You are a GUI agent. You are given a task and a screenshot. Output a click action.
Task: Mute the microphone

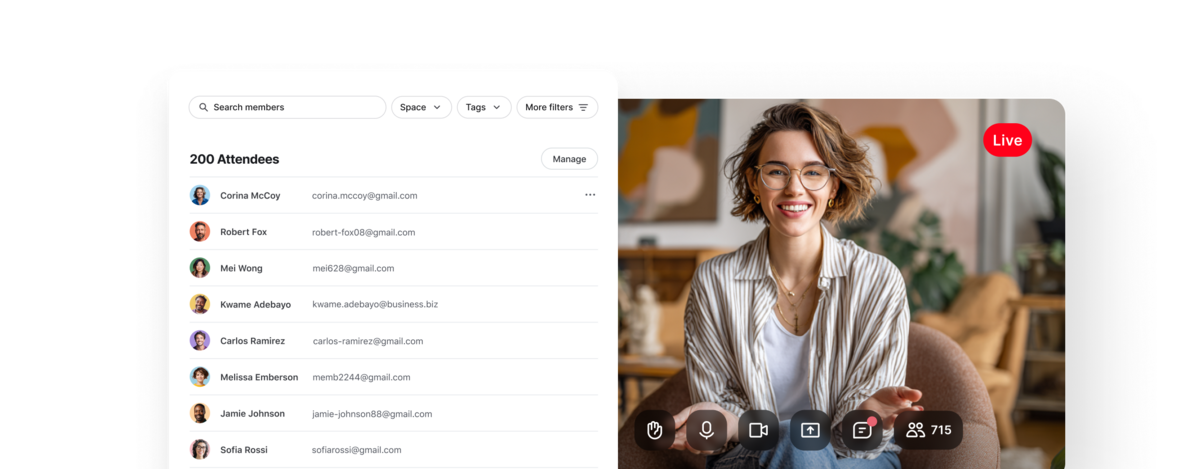(x=706, y=430)
